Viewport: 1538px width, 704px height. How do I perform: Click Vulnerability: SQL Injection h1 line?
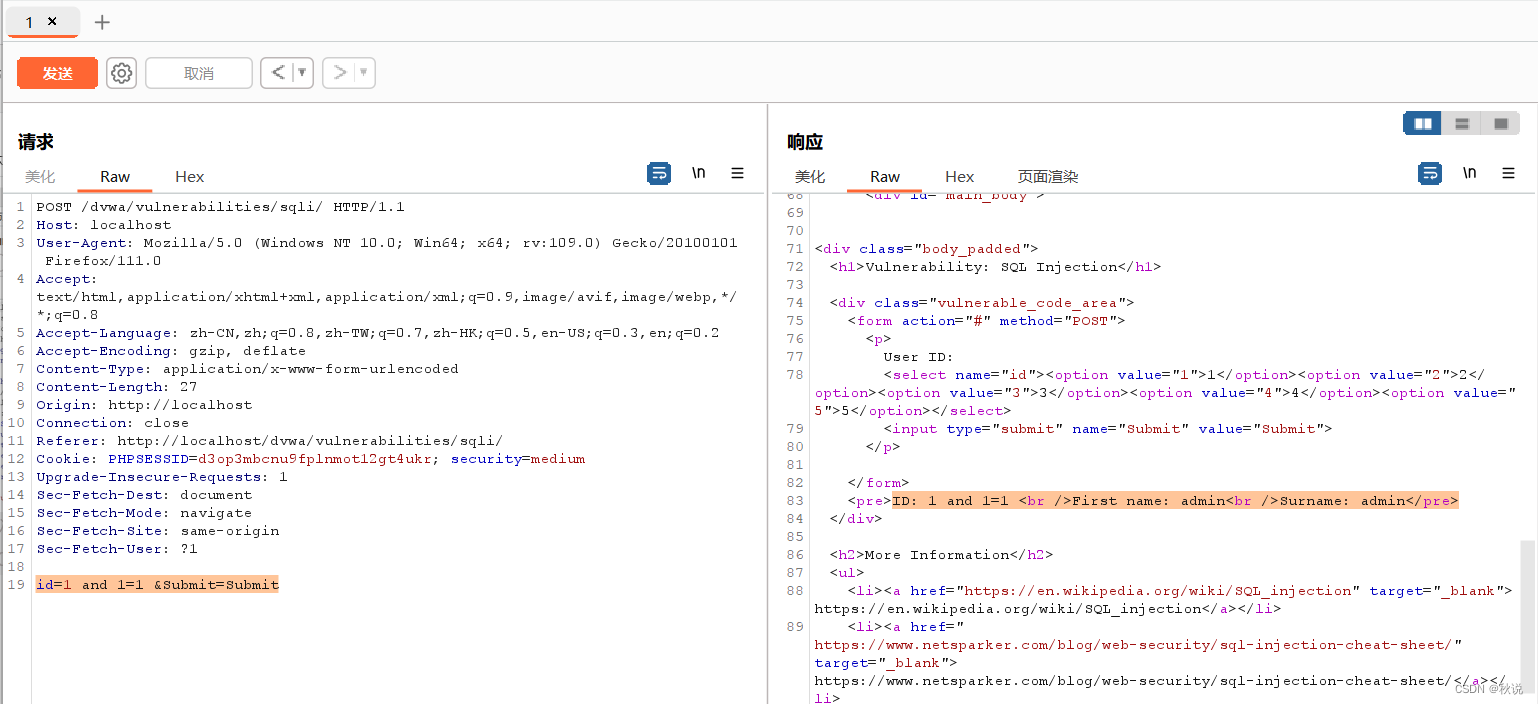click(x=995, y=267)
